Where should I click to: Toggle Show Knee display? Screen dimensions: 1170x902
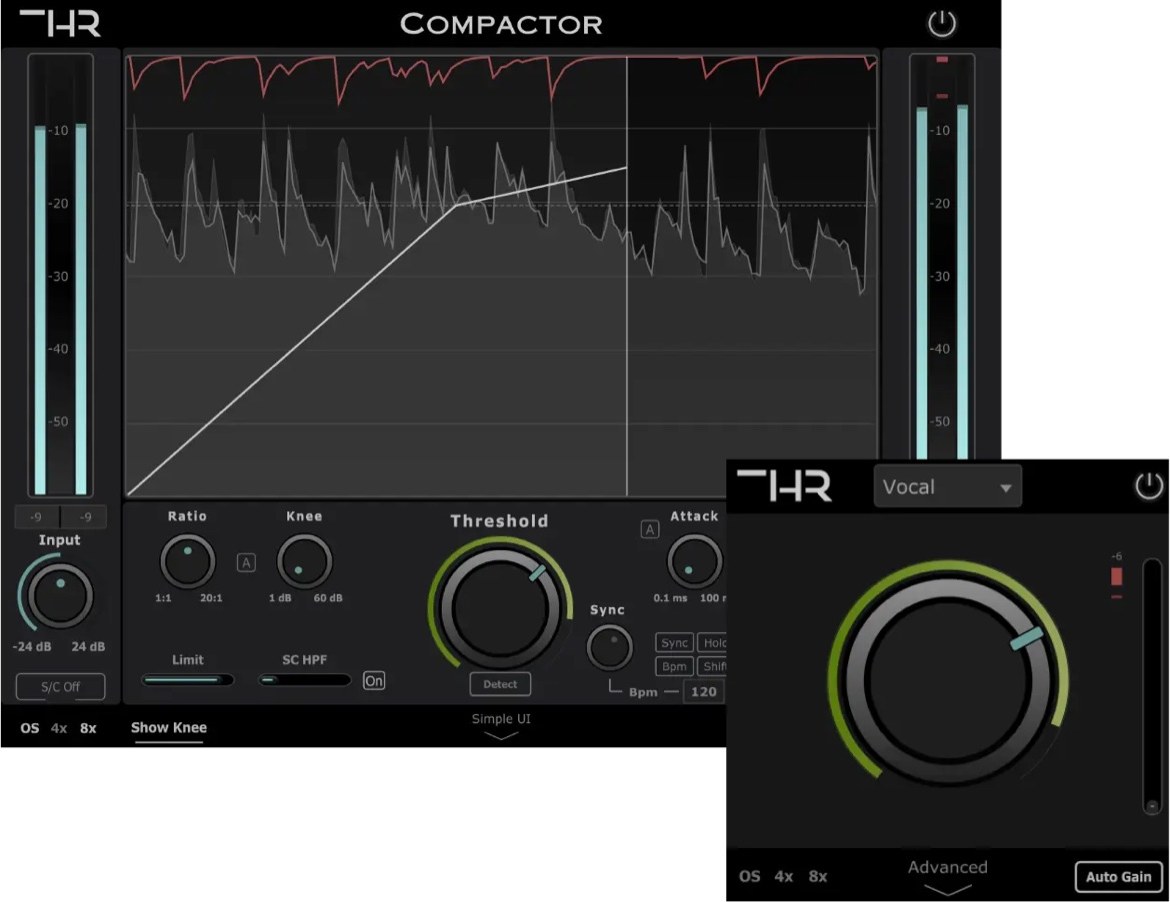[x=169, y=727]
